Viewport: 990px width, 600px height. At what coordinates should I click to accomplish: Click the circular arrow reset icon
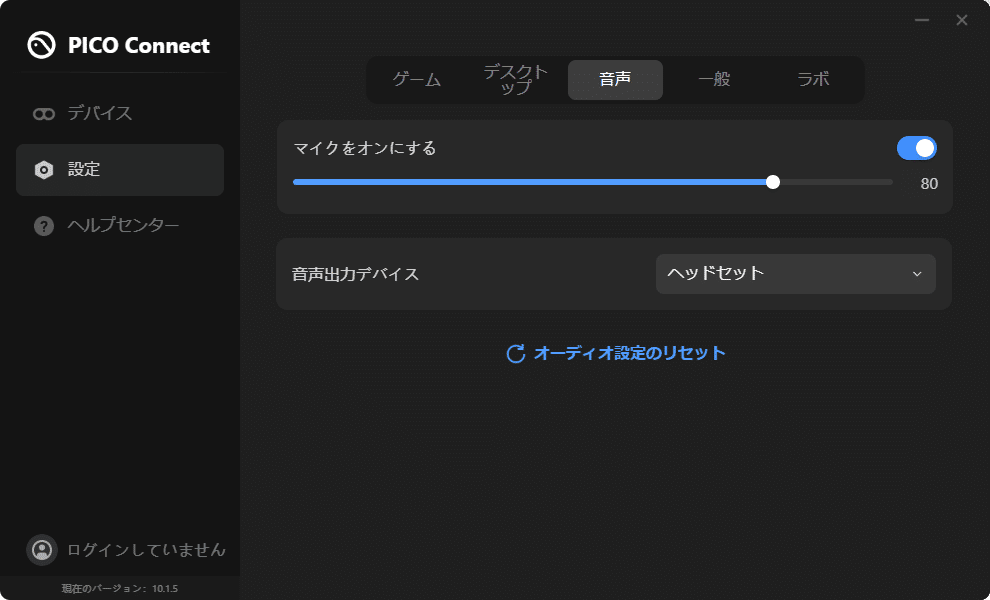click(x=516, y=354)
